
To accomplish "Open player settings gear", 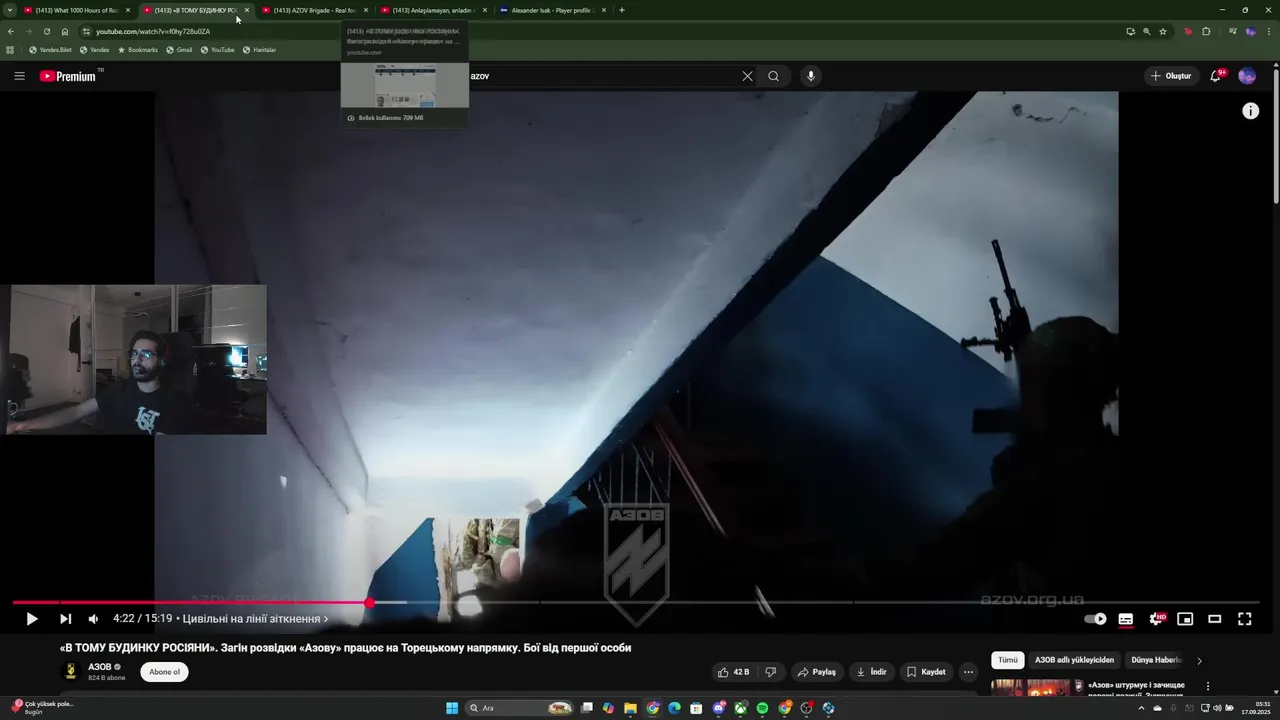I will 1156,619.
